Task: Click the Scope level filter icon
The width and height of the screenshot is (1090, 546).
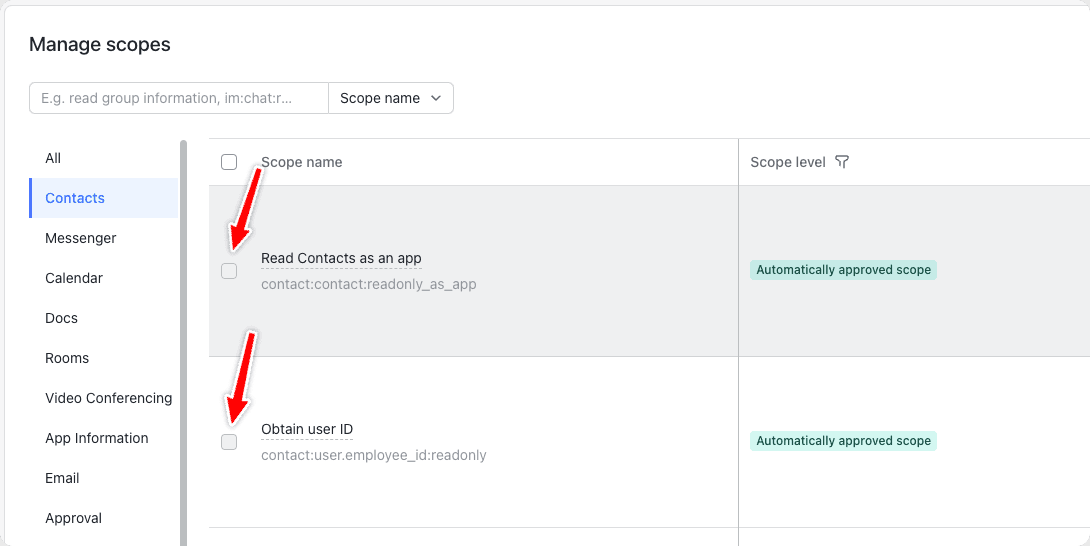Action: coord(842,162)
